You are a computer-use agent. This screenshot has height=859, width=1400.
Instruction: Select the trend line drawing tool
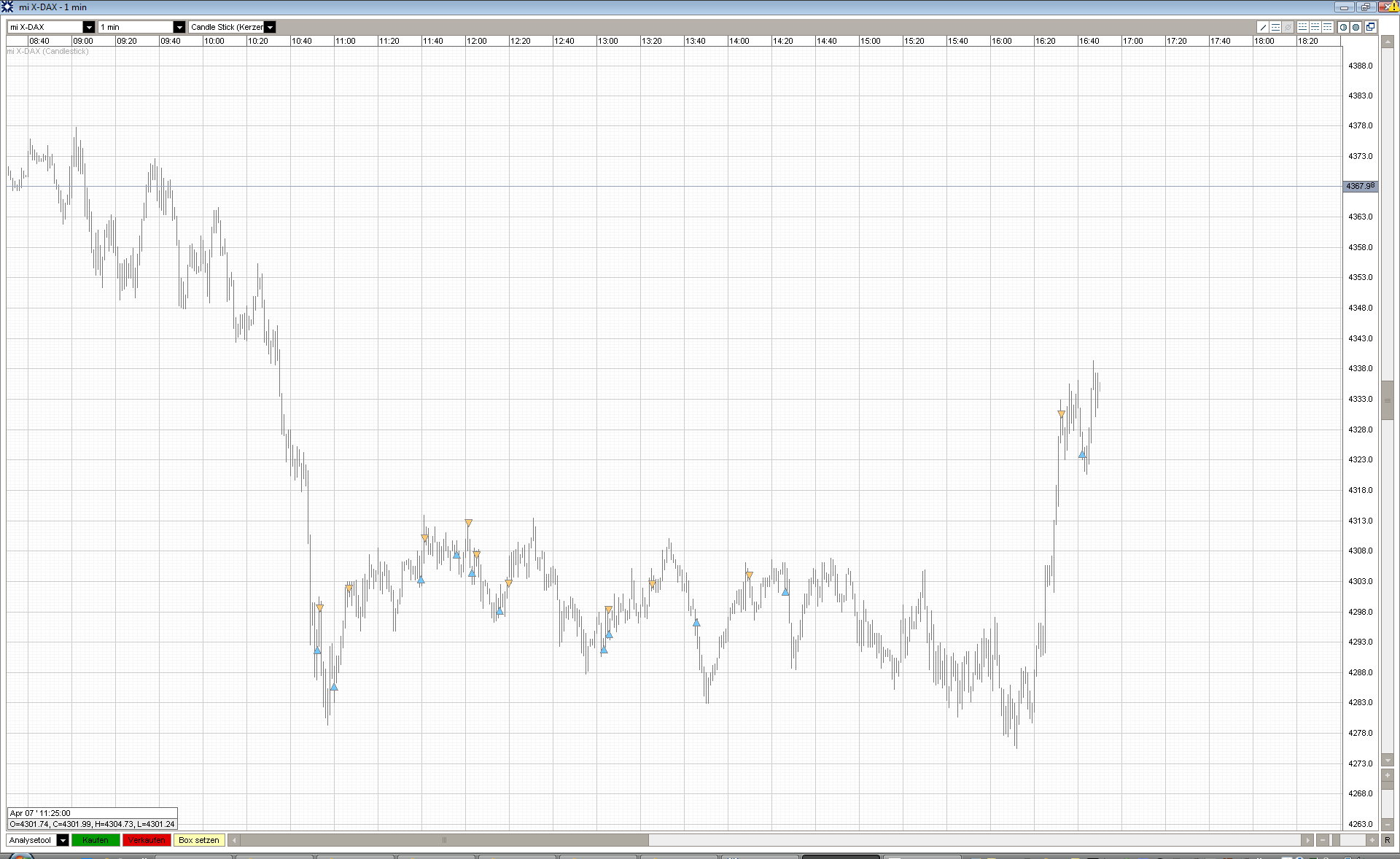click(1263, 27)
